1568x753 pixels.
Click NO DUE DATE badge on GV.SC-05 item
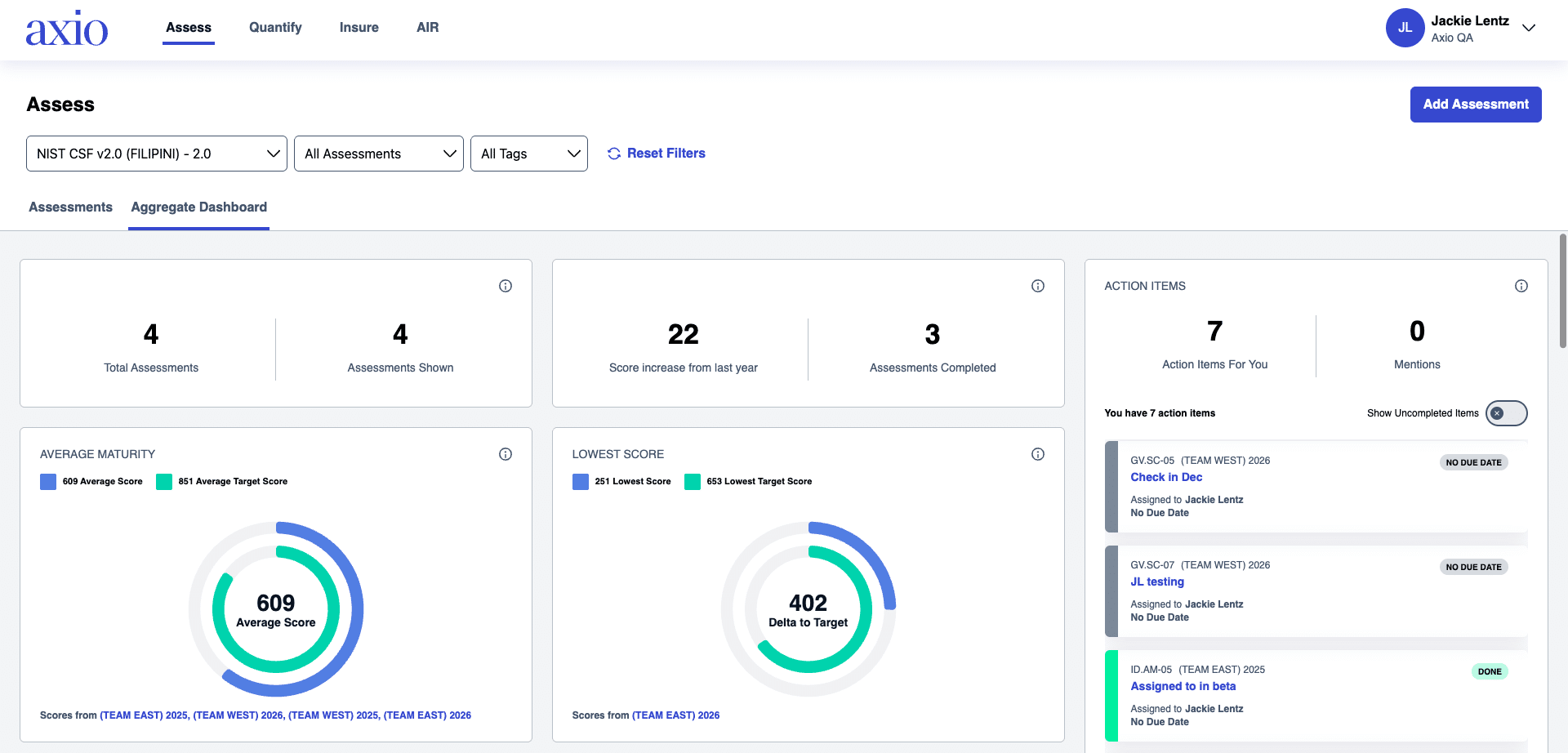[1473, 462]
